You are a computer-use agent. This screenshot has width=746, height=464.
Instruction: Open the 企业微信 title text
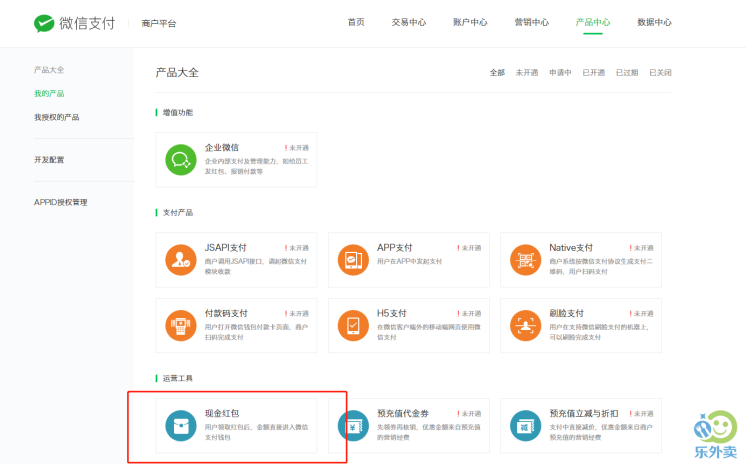222,148
